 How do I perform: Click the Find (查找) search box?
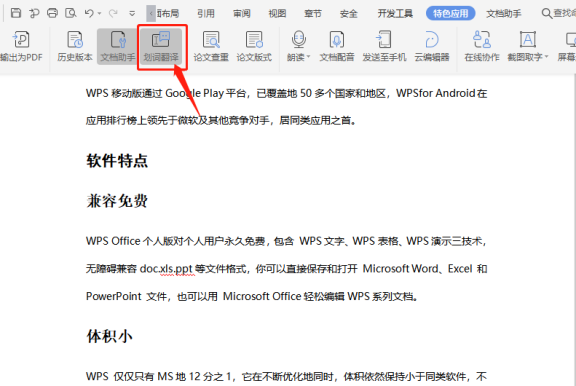[x=559, y=14]
